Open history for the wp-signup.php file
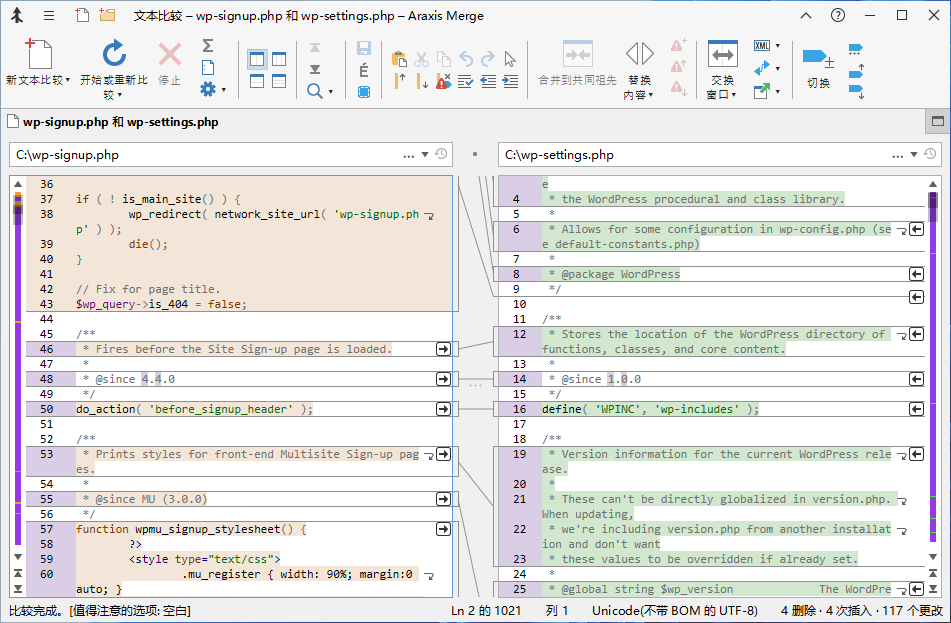 (442, 154)
